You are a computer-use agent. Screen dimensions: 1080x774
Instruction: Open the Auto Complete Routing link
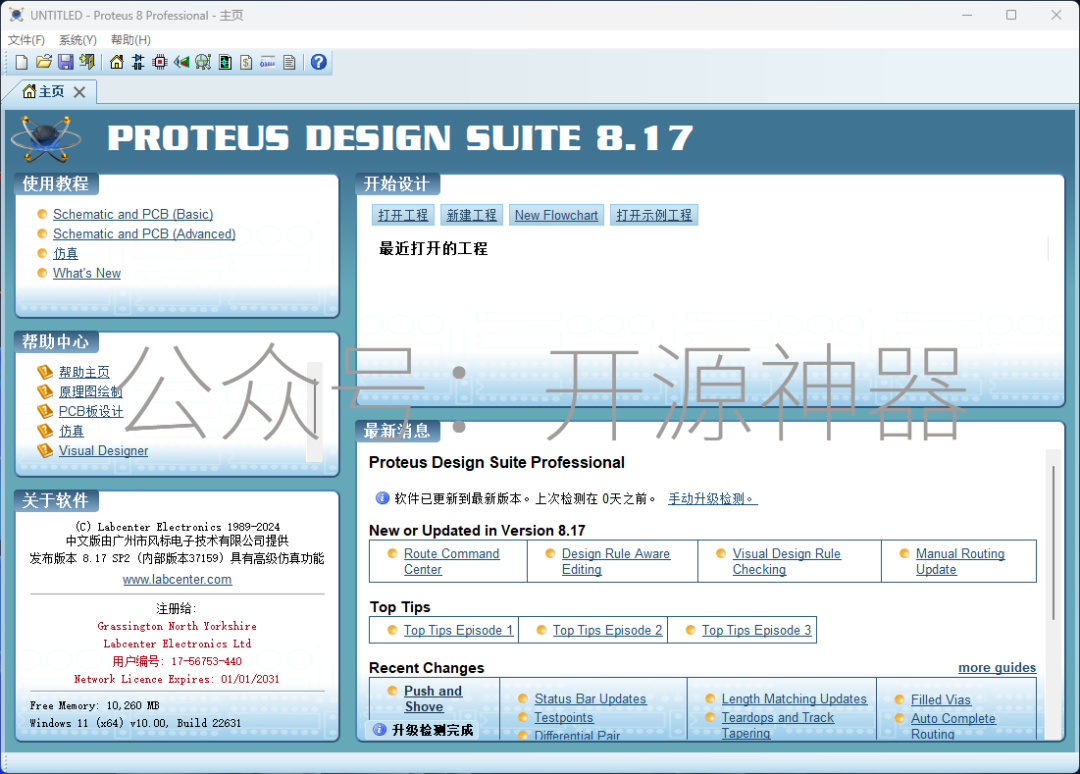pyautogui.click(x=953, y=726)
